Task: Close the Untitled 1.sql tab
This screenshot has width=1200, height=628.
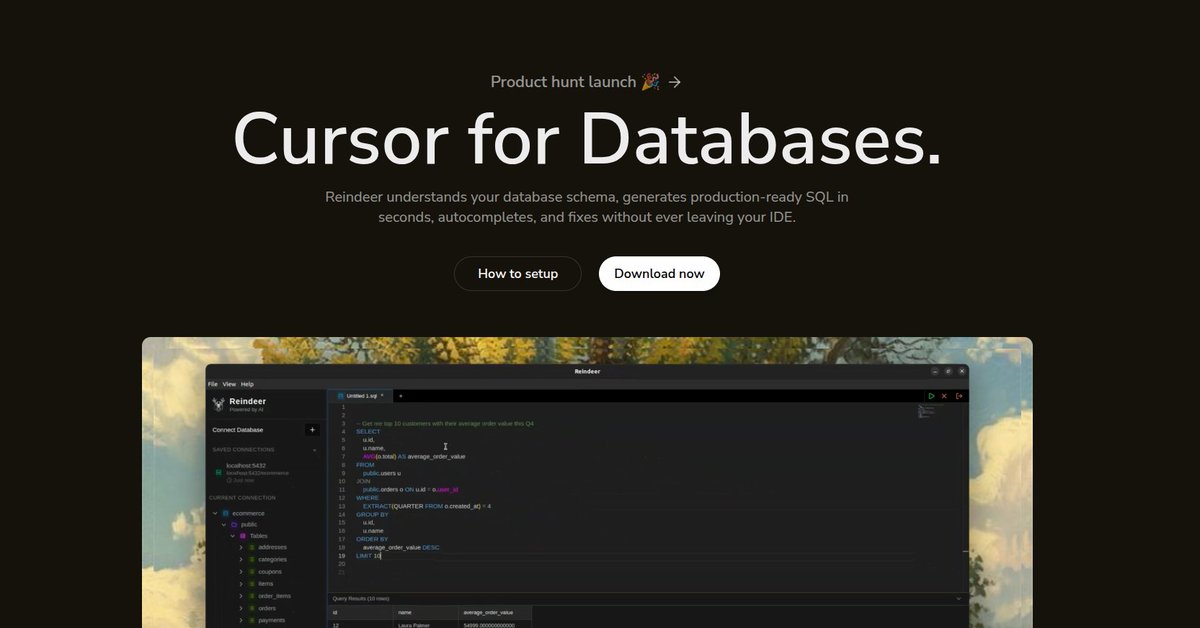Action: click(382, 396)
